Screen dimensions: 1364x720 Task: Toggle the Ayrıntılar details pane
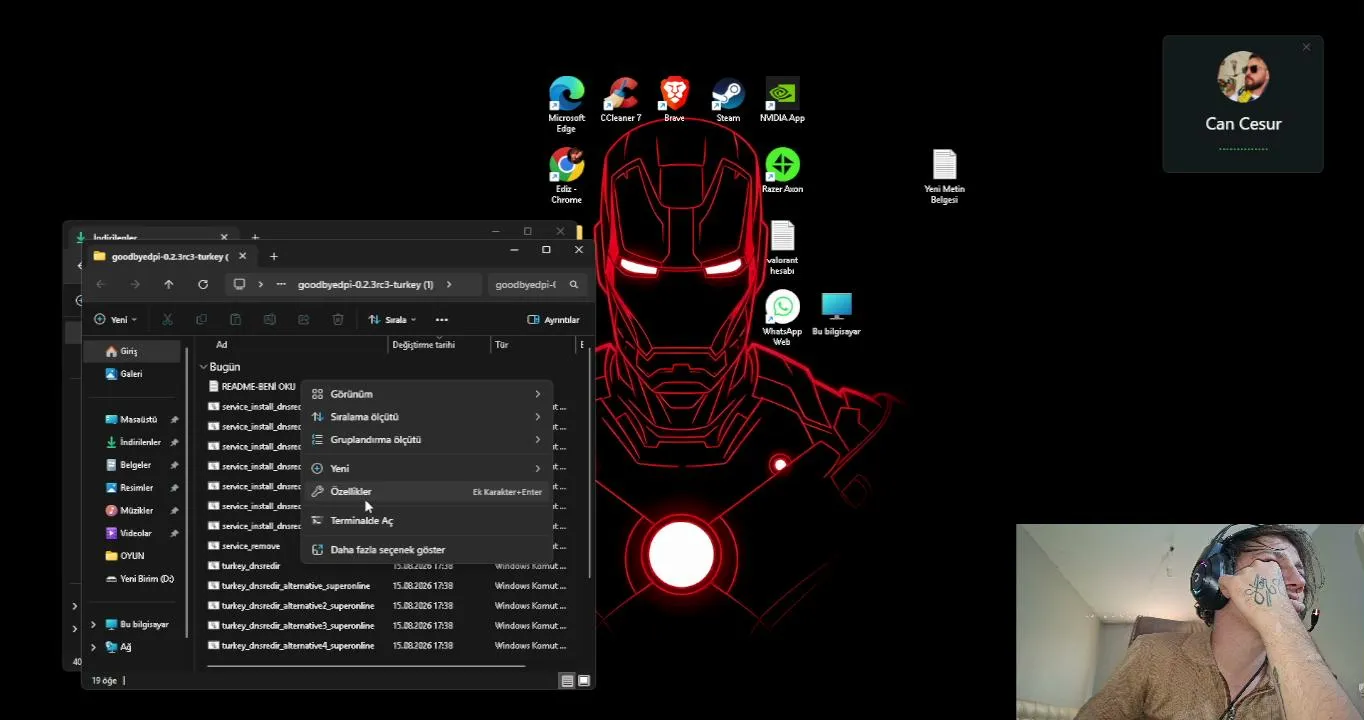pos(553,320)
